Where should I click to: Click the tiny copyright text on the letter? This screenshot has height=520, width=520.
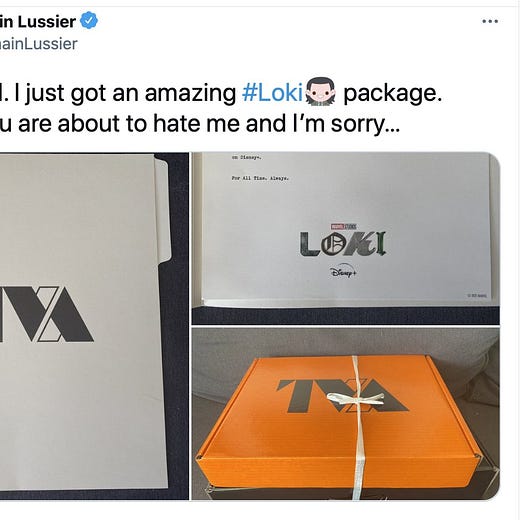click(x=477, y=295)
